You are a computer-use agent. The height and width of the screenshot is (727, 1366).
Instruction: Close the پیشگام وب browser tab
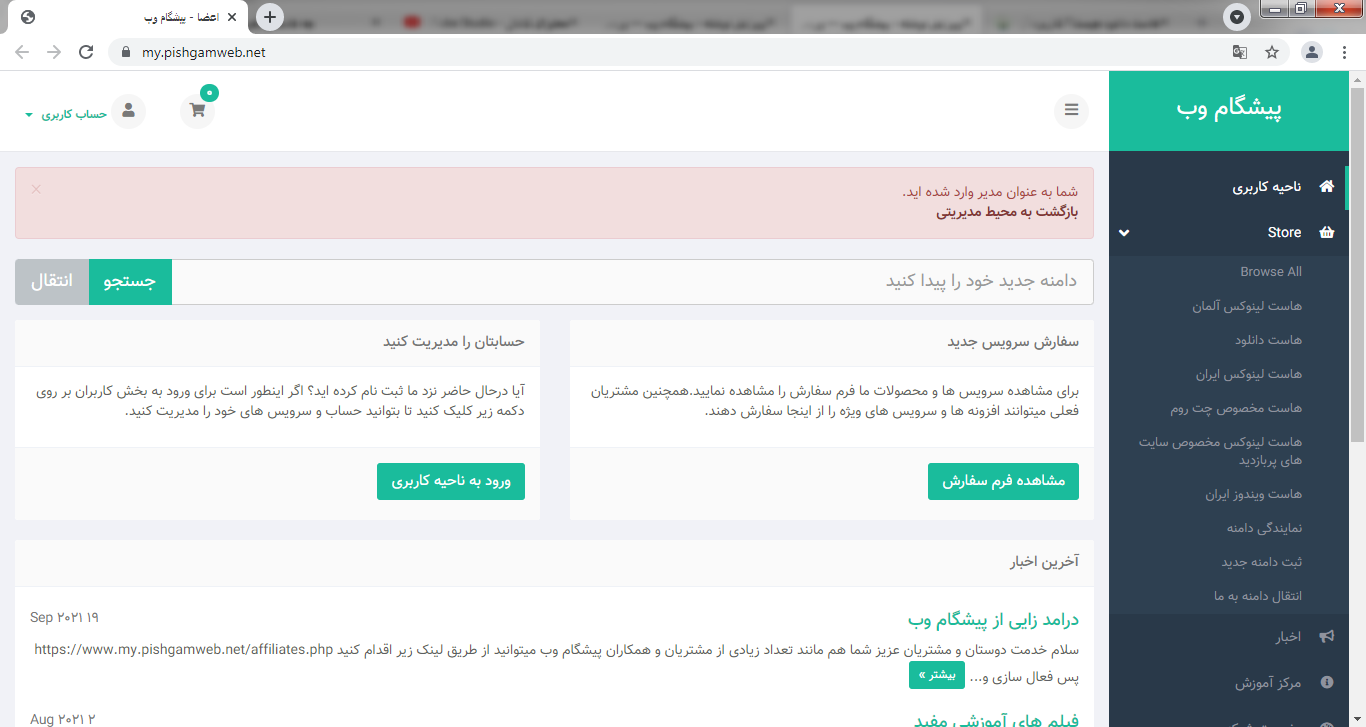(x=233, y=17)
